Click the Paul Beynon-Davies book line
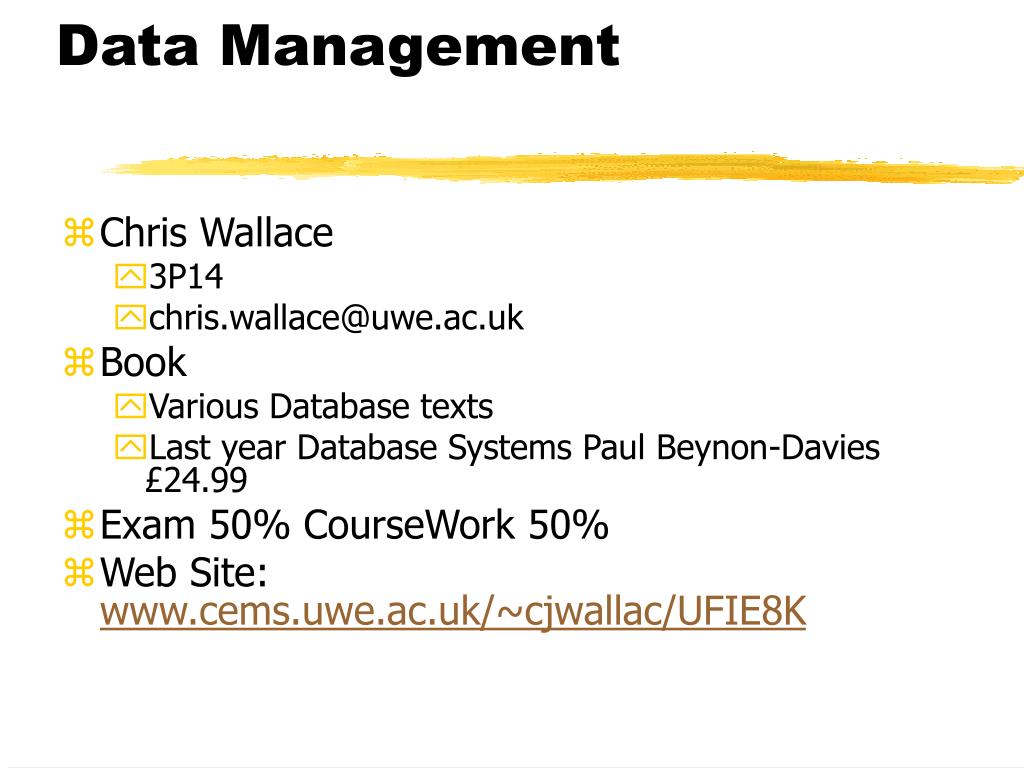Screen dimensions: 1024x768 (514, 448)
